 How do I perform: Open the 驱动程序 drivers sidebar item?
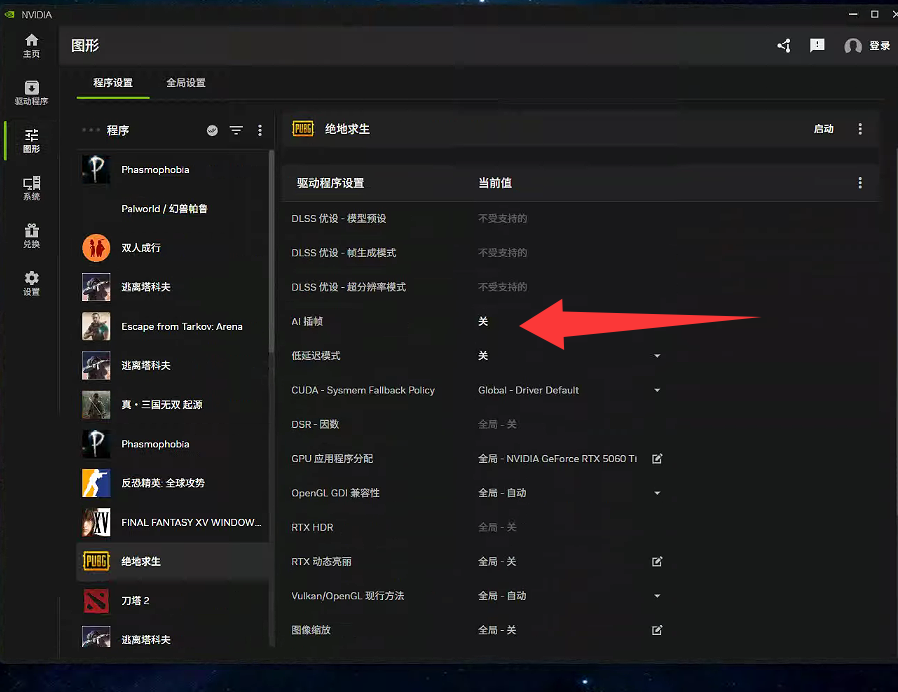(x=31, y=93)
